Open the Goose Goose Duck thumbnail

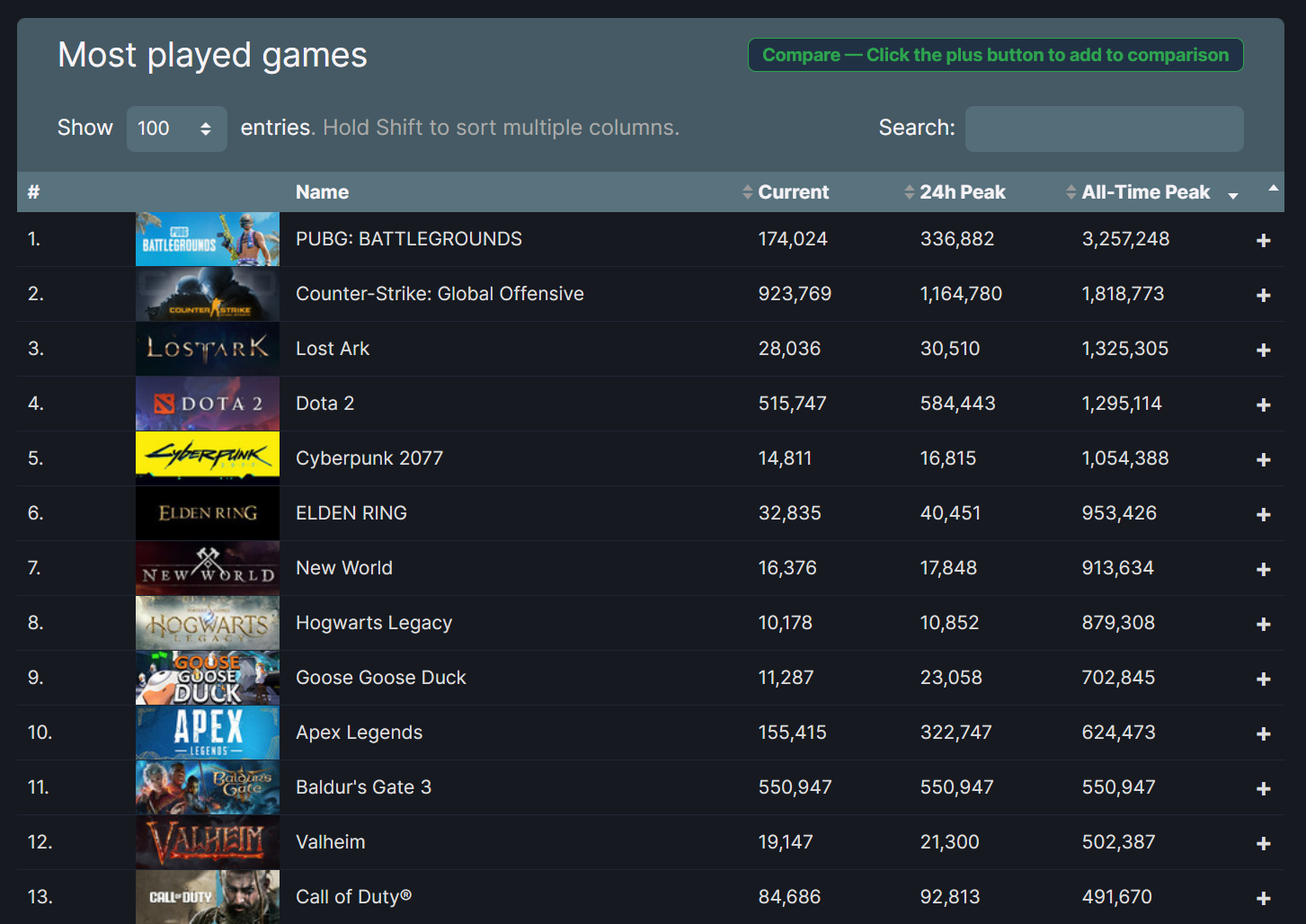pyautogui.click(x=208, y=678)
